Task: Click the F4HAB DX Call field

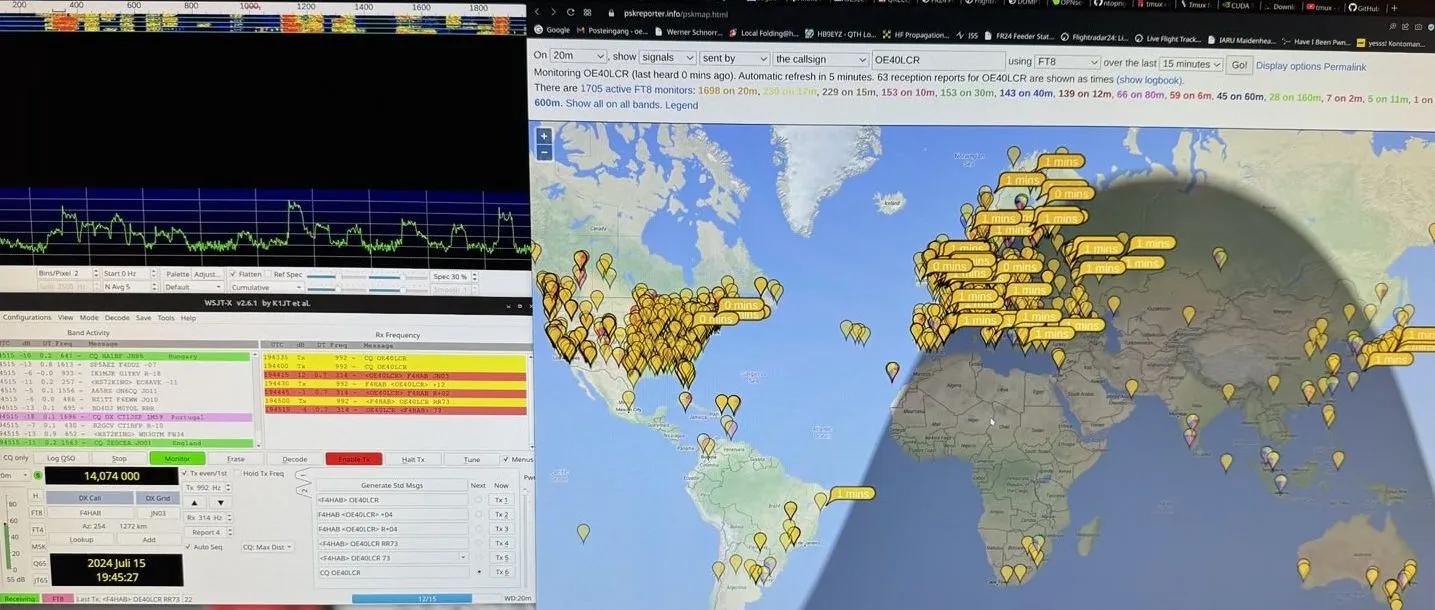Action: pos(90,512)
